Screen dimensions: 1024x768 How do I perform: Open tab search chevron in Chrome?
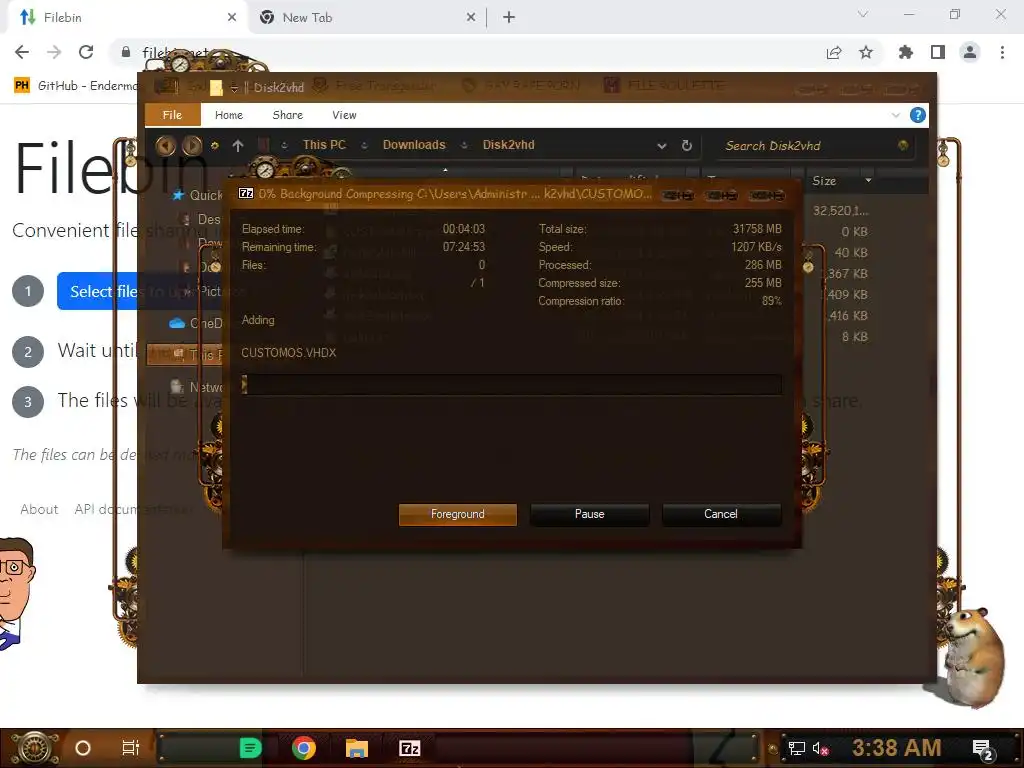coord(863,14)
